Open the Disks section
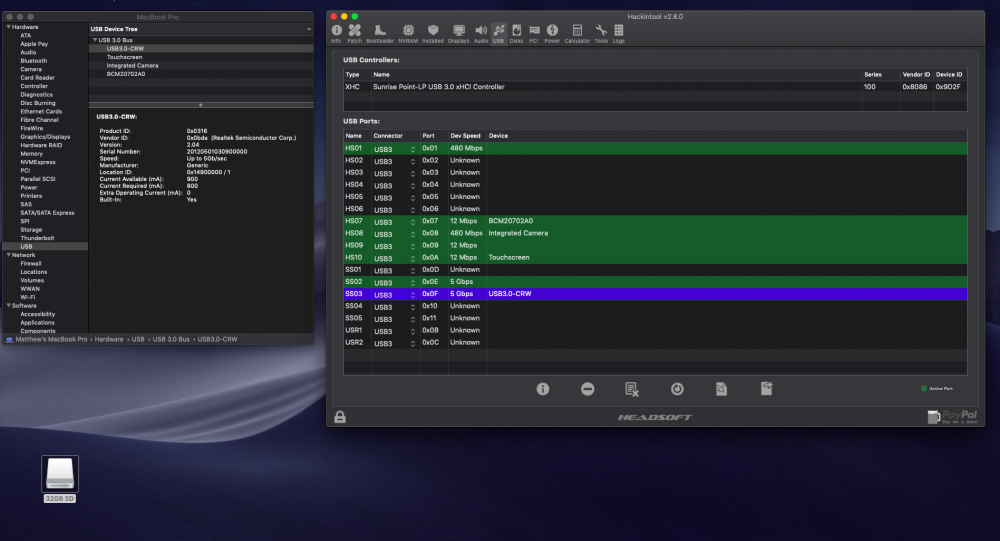 click(517, 34)
